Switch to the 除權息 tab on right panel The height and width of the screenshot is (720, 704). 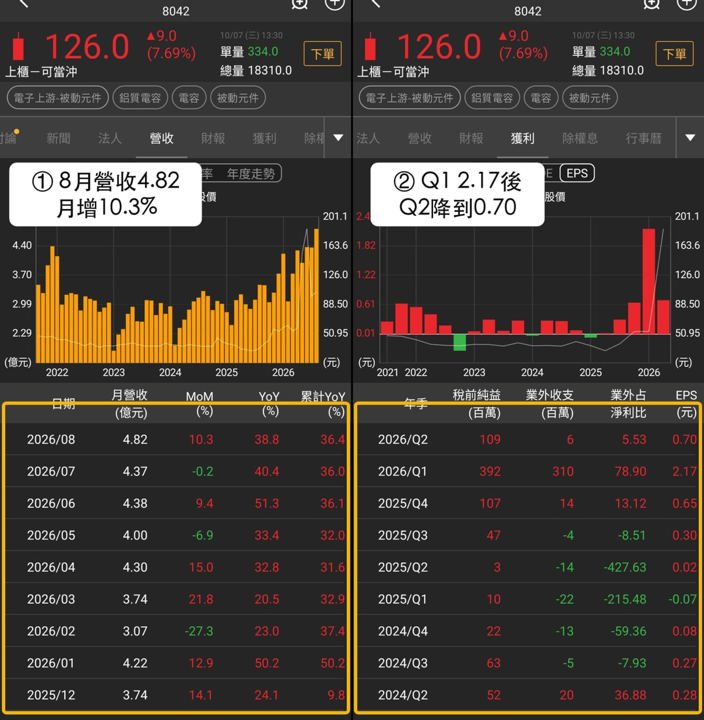pos(580,138)
